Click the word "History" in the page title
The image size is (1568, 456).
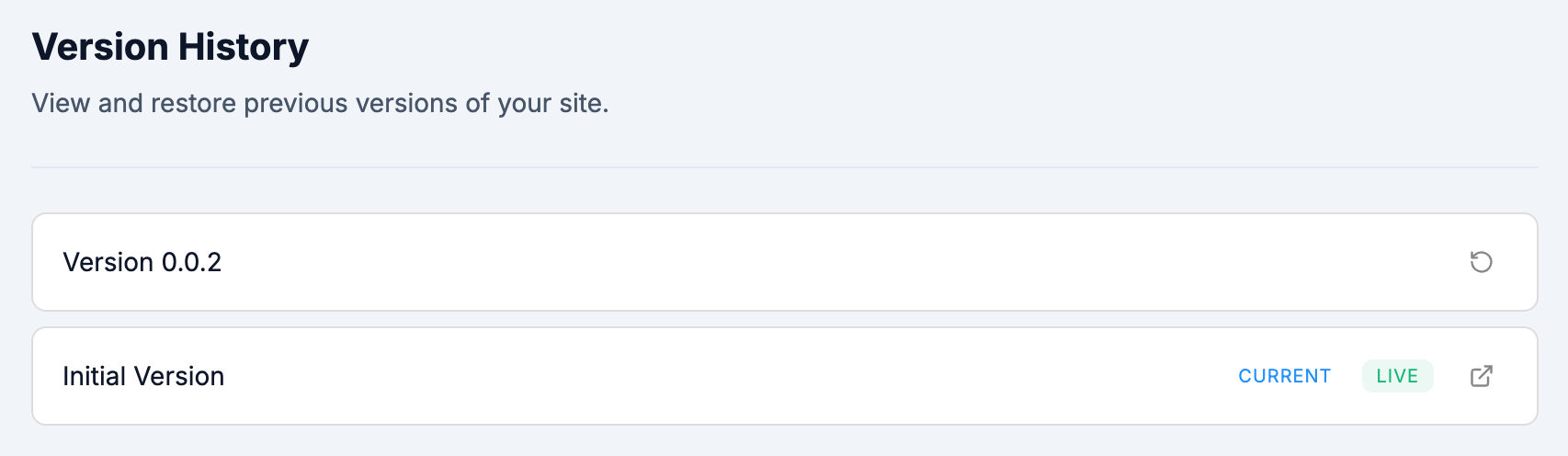[243, 47]
